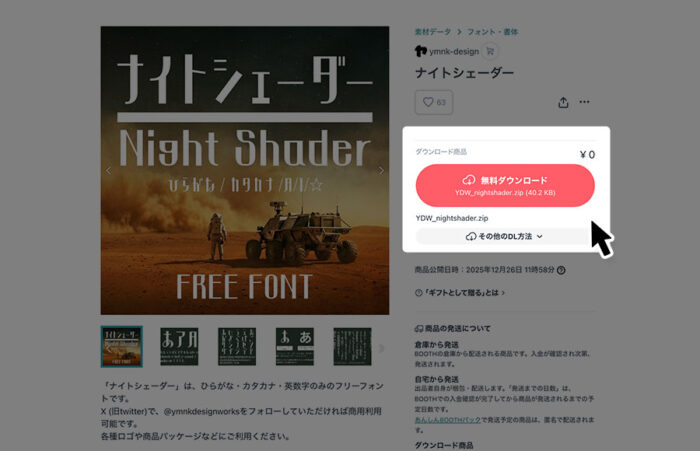Open the 「ギフトとして贈る」とは link
Screen dimensions: 700x451
point(460,293)
